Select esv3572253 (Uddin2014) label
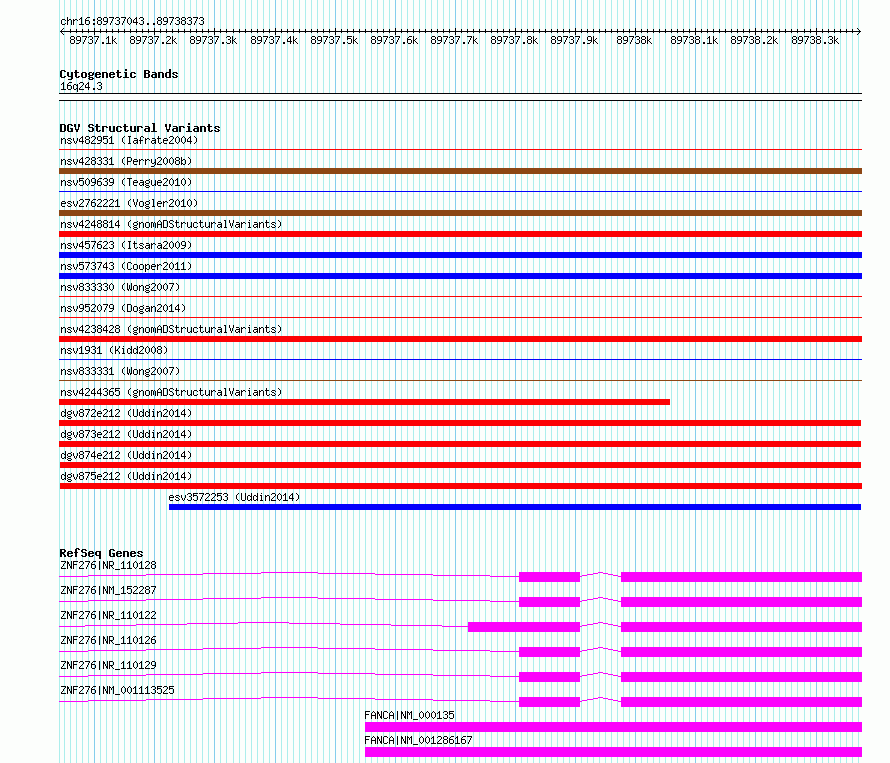 [x=234, y=497]
